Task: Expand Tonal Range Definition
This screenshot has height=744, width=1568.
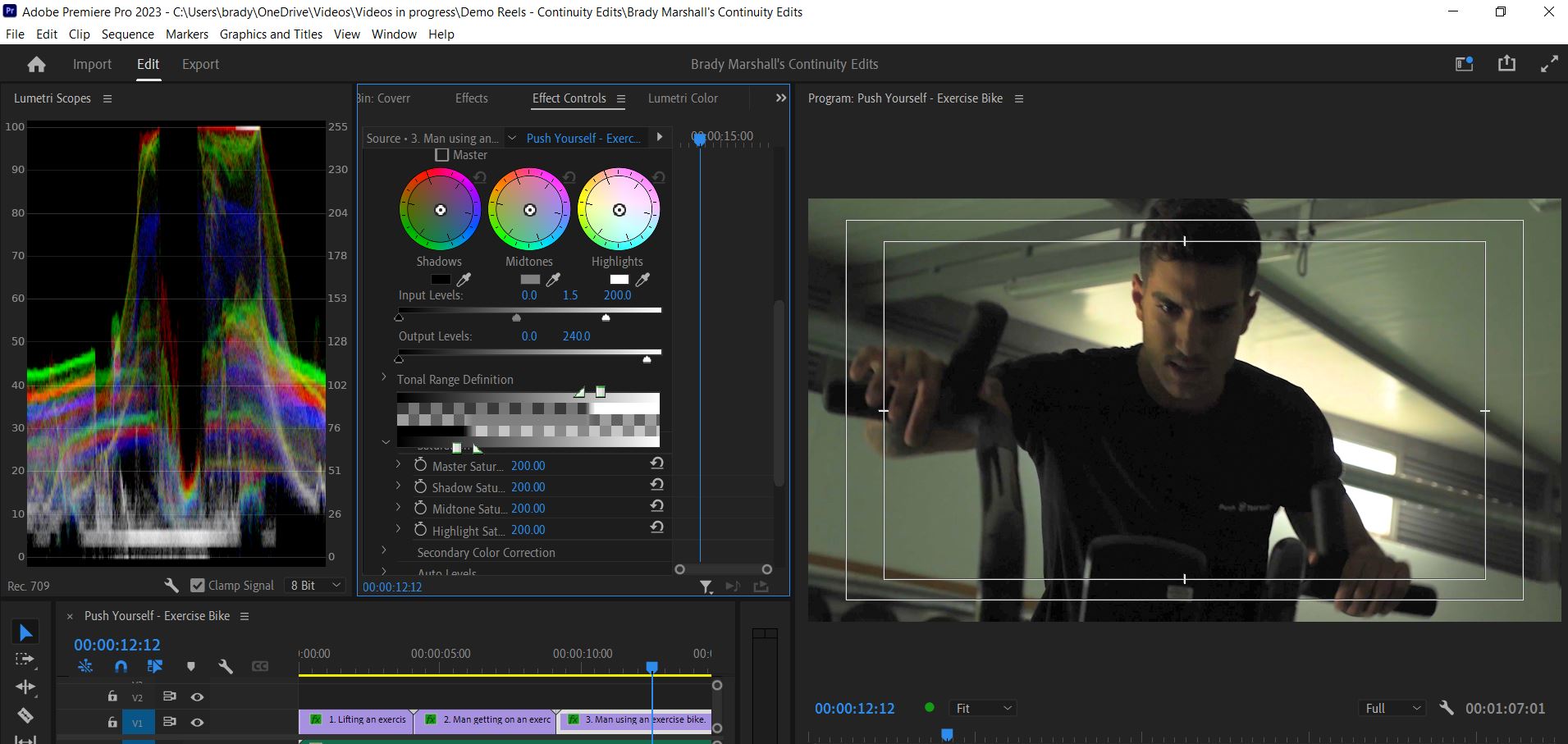Action: [384, 377]
